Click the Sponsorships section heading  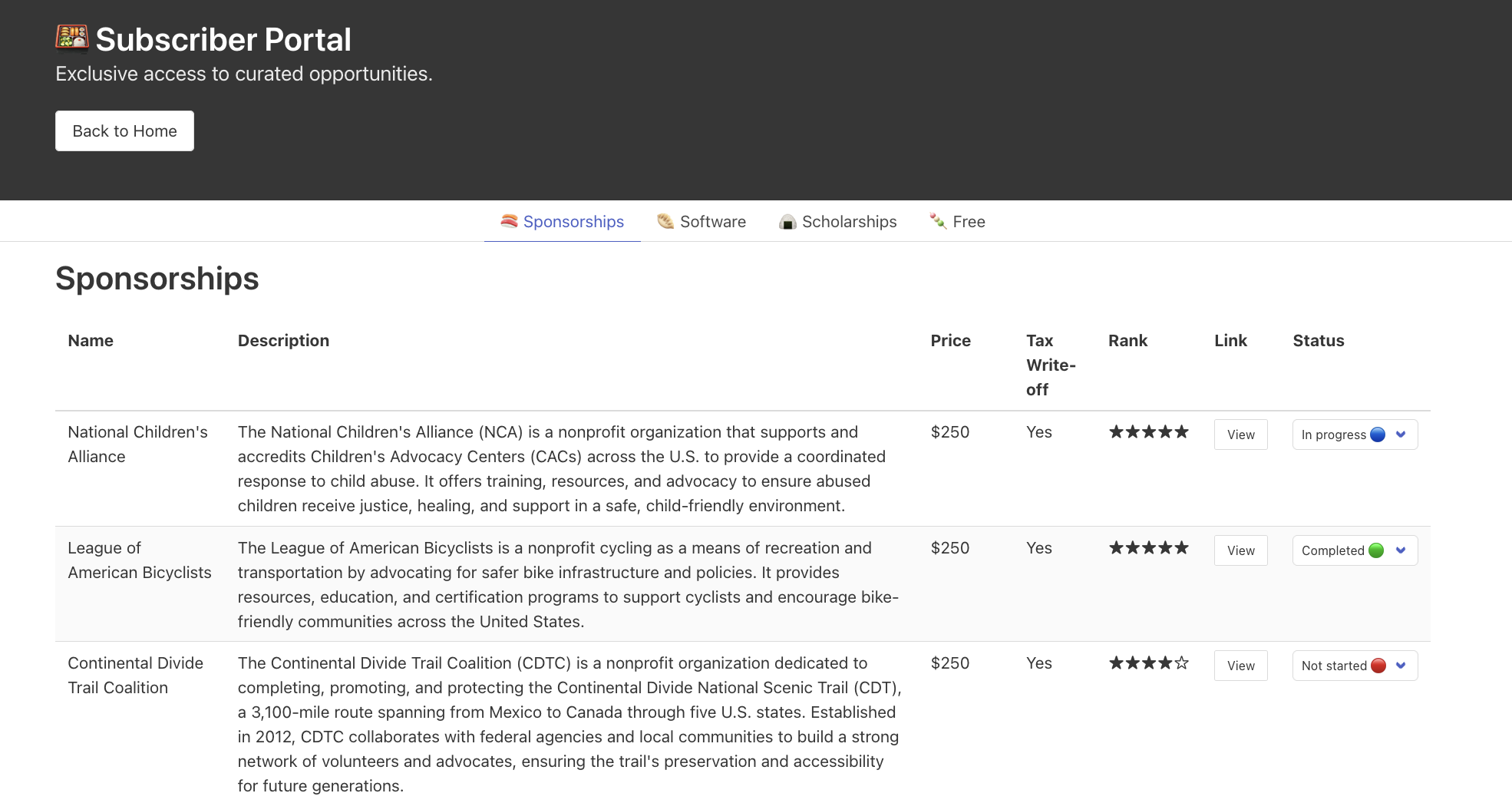tap(157, 279)
